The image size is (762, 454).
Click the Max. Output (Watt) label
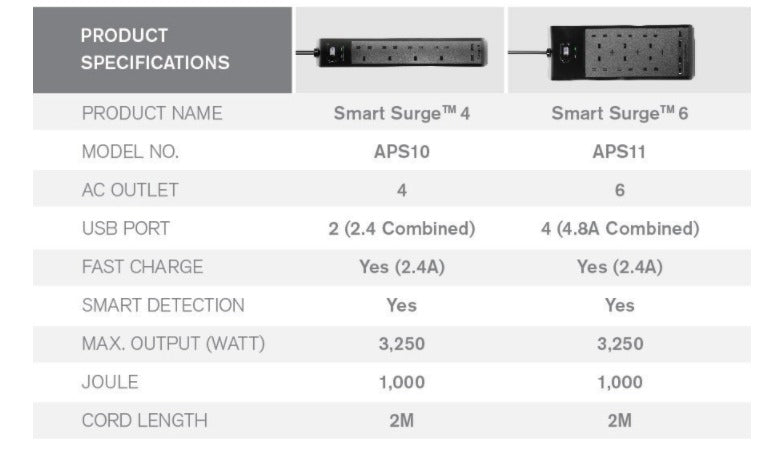[173, 344]
